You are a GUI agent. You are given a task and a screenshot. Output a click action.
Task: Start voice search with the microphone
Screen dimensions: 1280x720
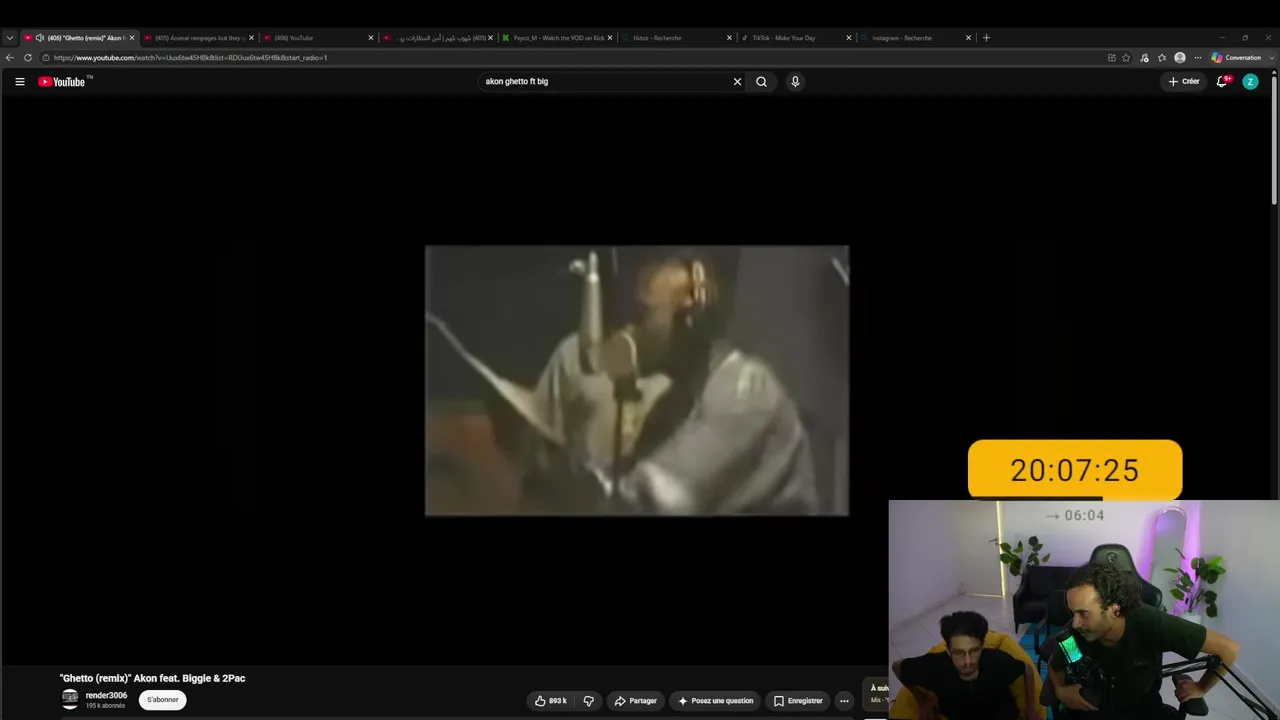coord(795,82)
